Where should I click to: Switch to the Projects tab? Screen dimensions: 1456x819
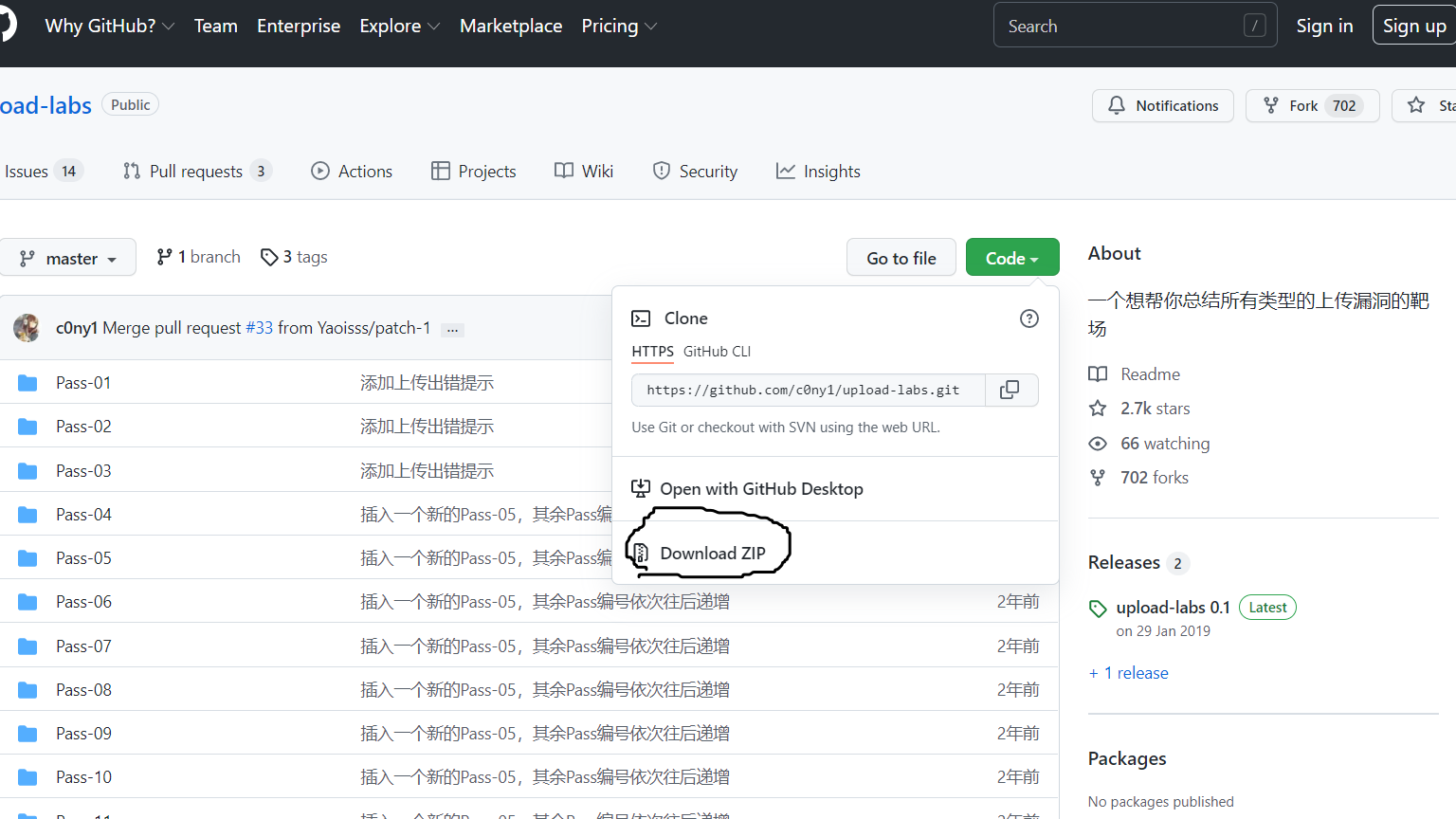(474, 172)
